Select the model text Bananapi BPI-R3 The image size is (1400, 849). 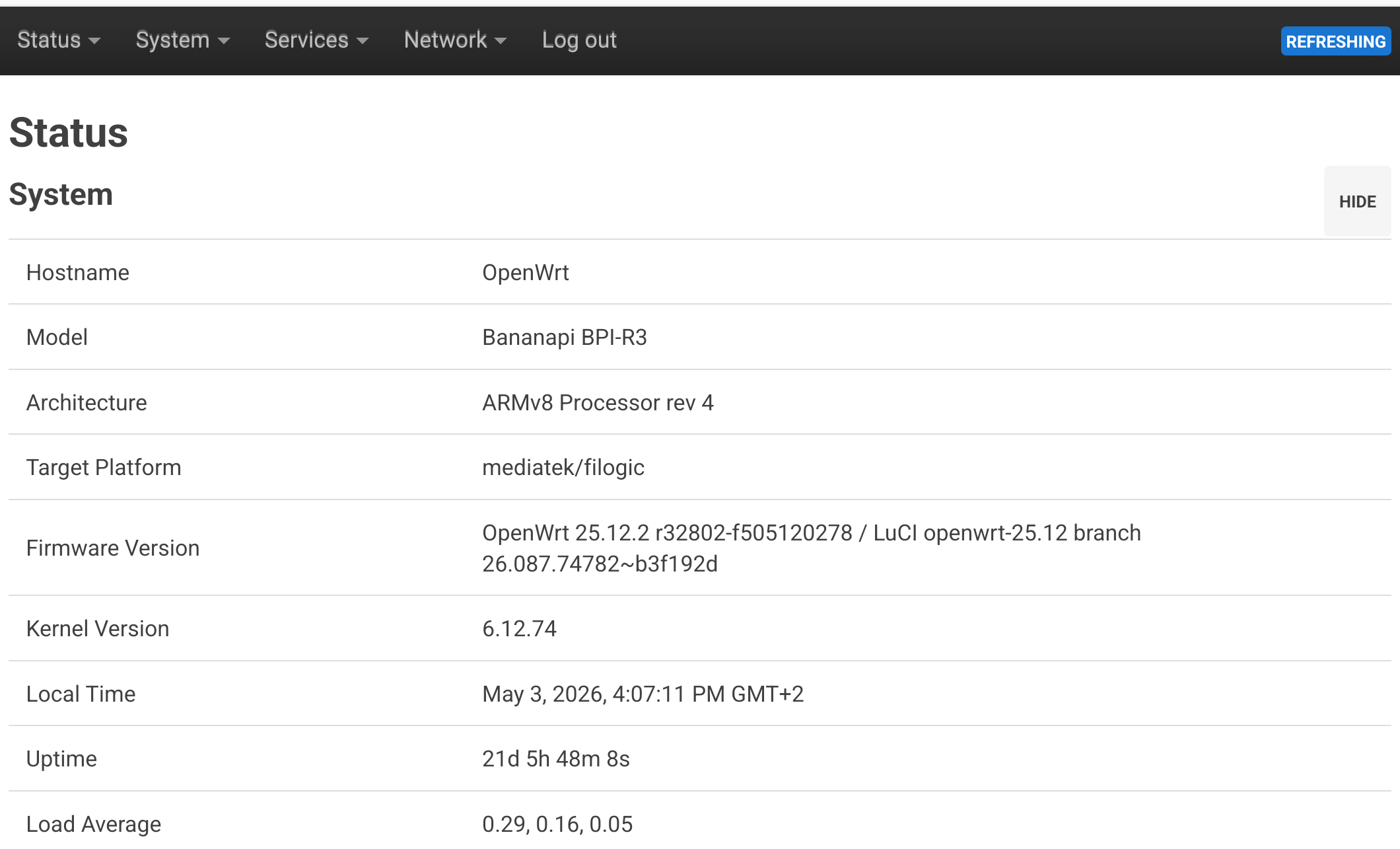point(565,338)
